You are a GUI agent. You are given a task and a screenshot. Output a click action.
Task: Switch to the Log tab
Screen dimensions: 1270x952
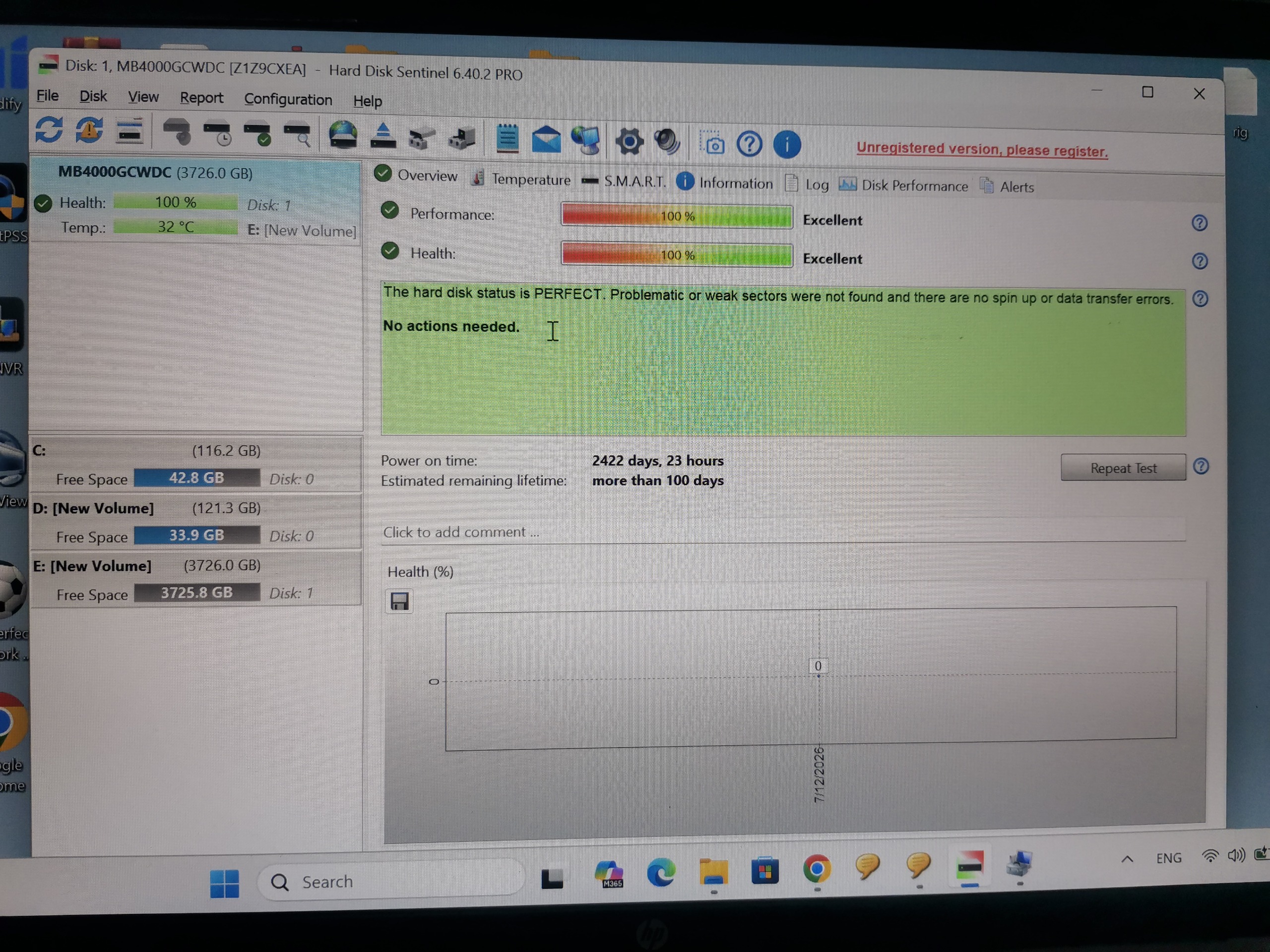pyautogui.click(x=807, y=184)
